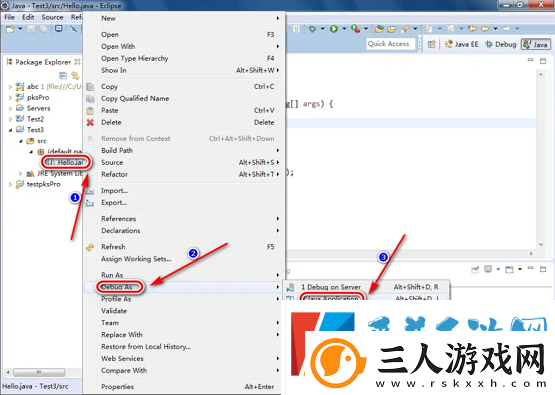Image resolution: width=555 pixels, height=395 pixels.
Task: Open the Team submenu
Action: click(x=183, y=323)
